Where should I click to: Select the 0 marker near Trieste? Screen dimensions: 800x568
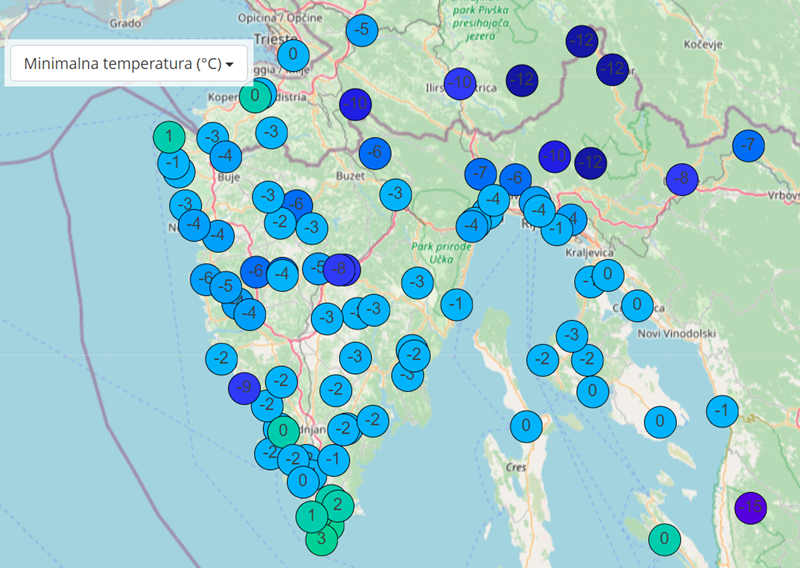(292, 54)
